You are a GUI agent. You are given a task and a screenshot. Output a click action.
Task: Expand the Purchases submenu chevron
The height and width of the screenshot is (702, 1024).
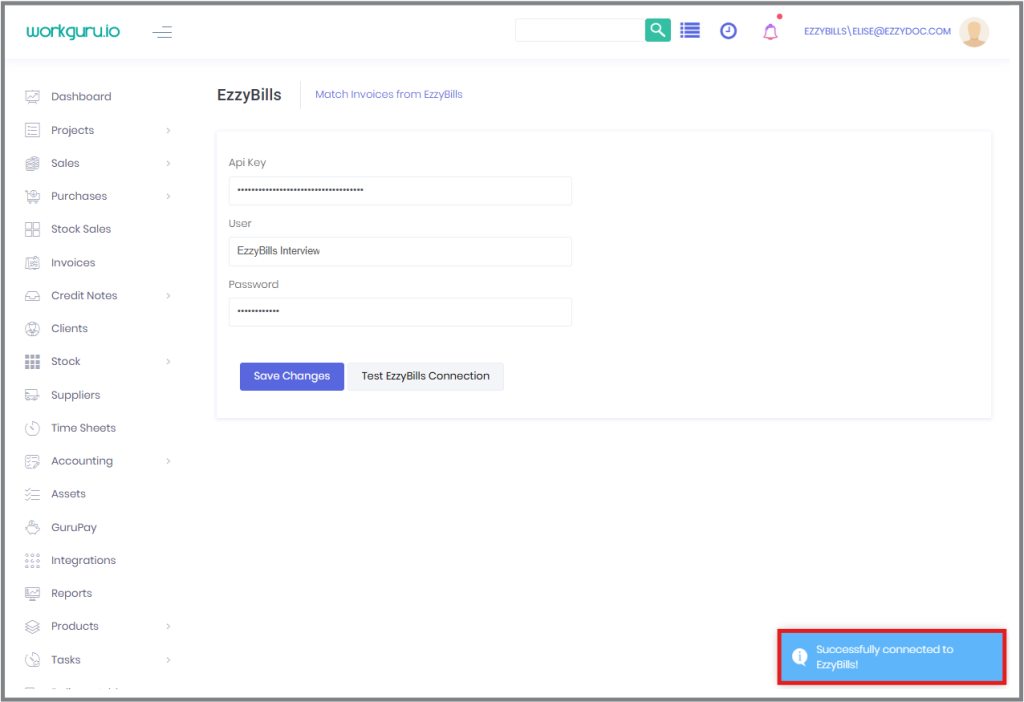[x=168, y=197]
